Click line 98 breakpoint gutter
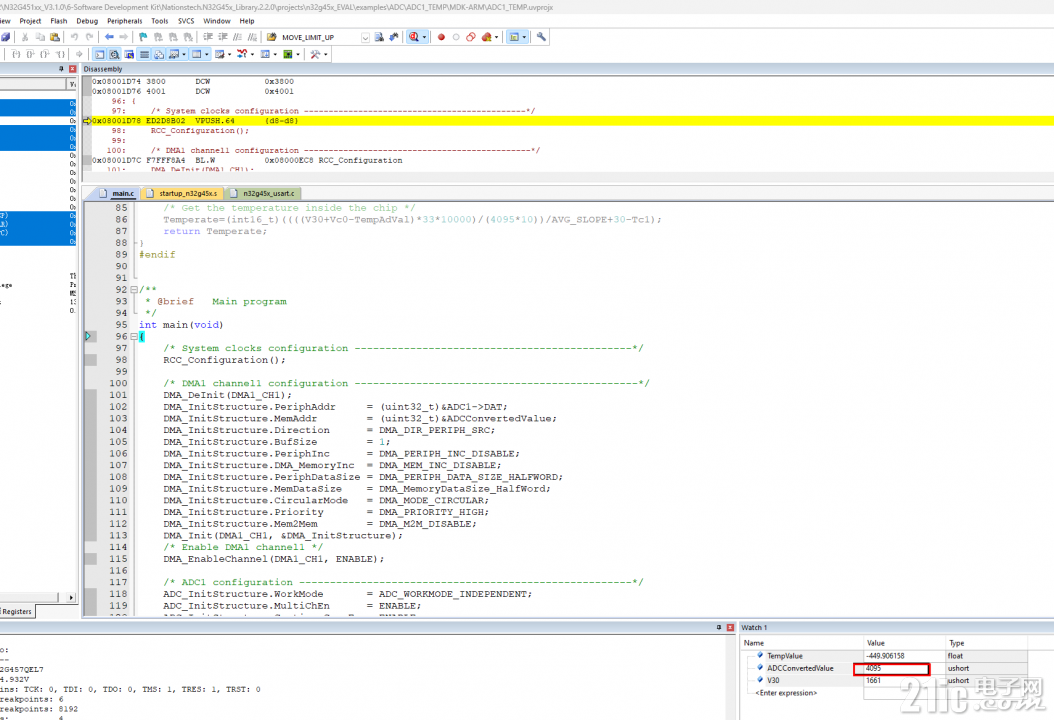1054x720 pixels. pos(91,360)
